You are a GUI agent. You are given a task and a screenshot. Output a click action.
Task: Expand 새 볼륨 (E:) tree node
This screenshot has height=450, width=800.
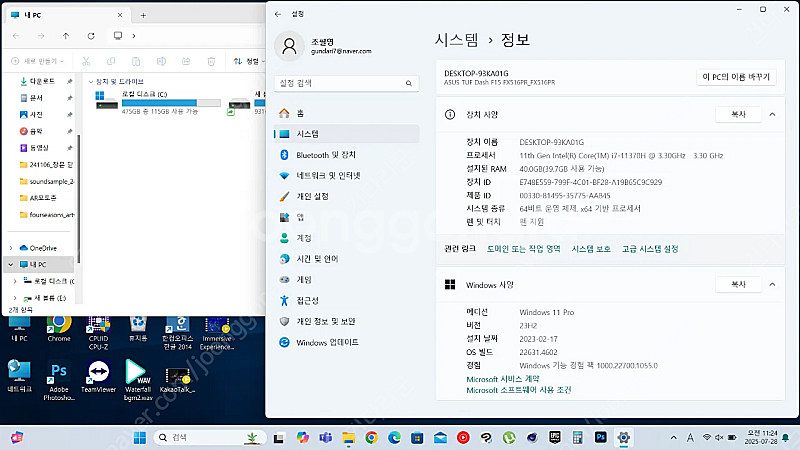[15, 298]
